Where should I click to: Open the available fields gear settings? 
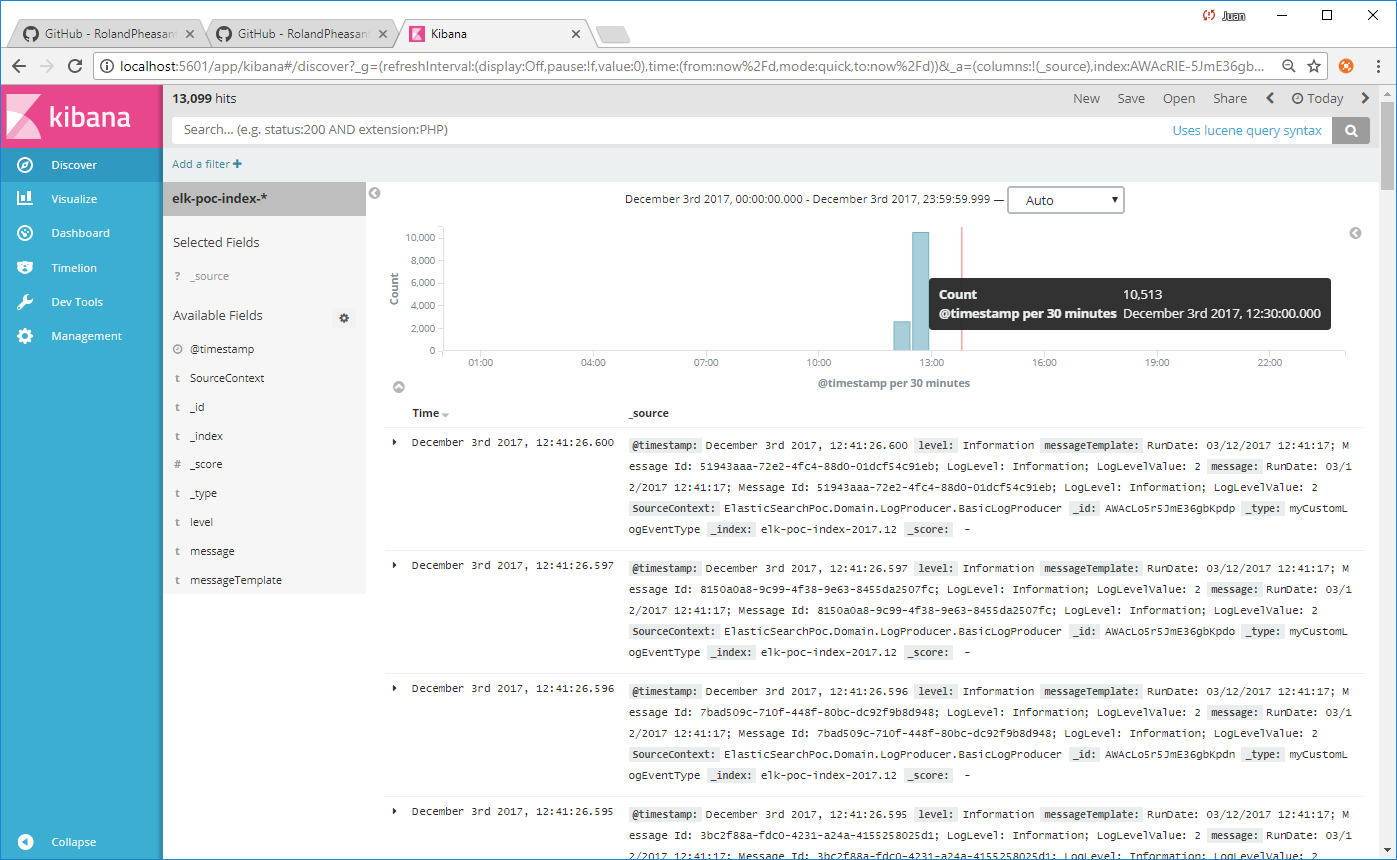344,318
